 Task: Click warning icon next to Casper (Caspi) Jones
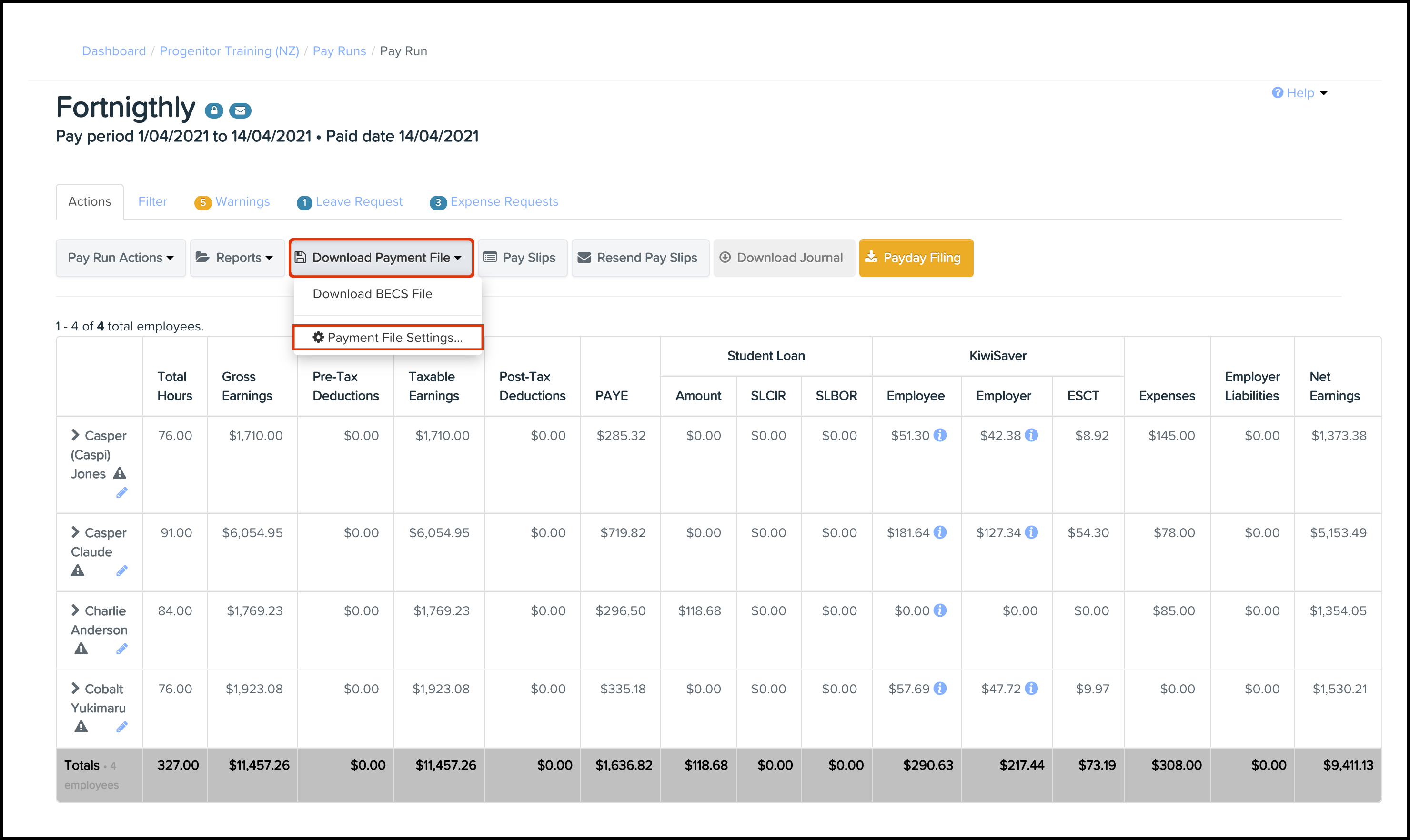pos(120,473)
